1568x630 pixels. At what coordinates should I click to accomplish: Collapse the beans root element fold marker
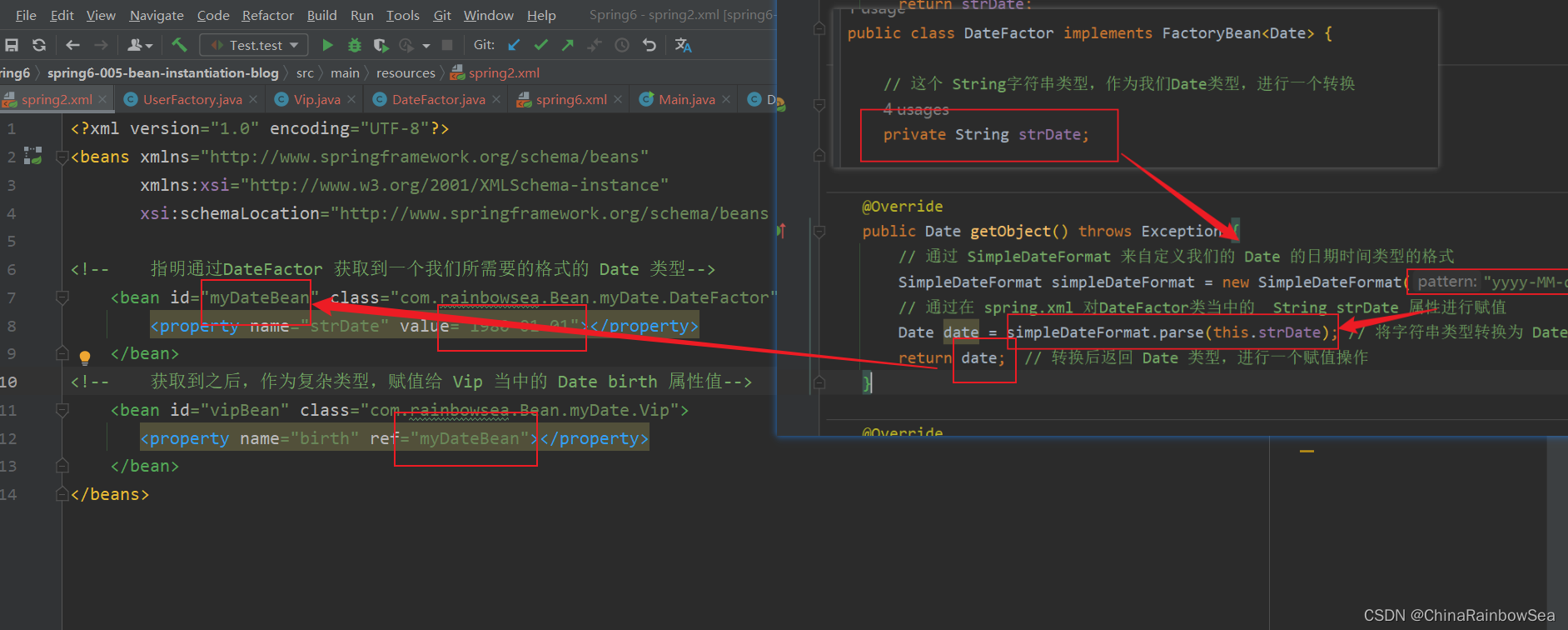tap(62, 157)
